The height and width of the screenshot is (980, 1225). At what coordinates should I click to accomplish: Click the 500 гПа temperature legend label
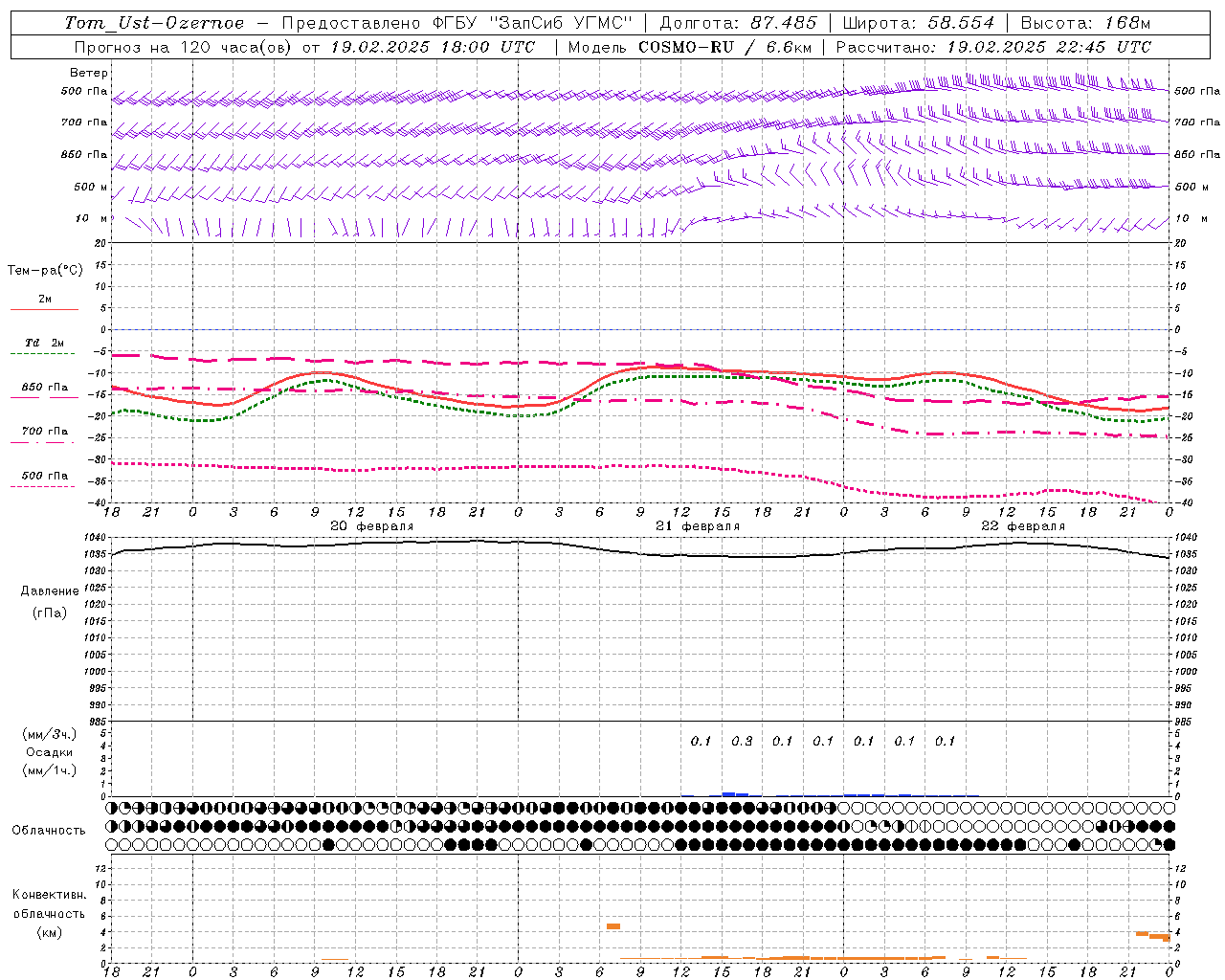click(45, 476)
